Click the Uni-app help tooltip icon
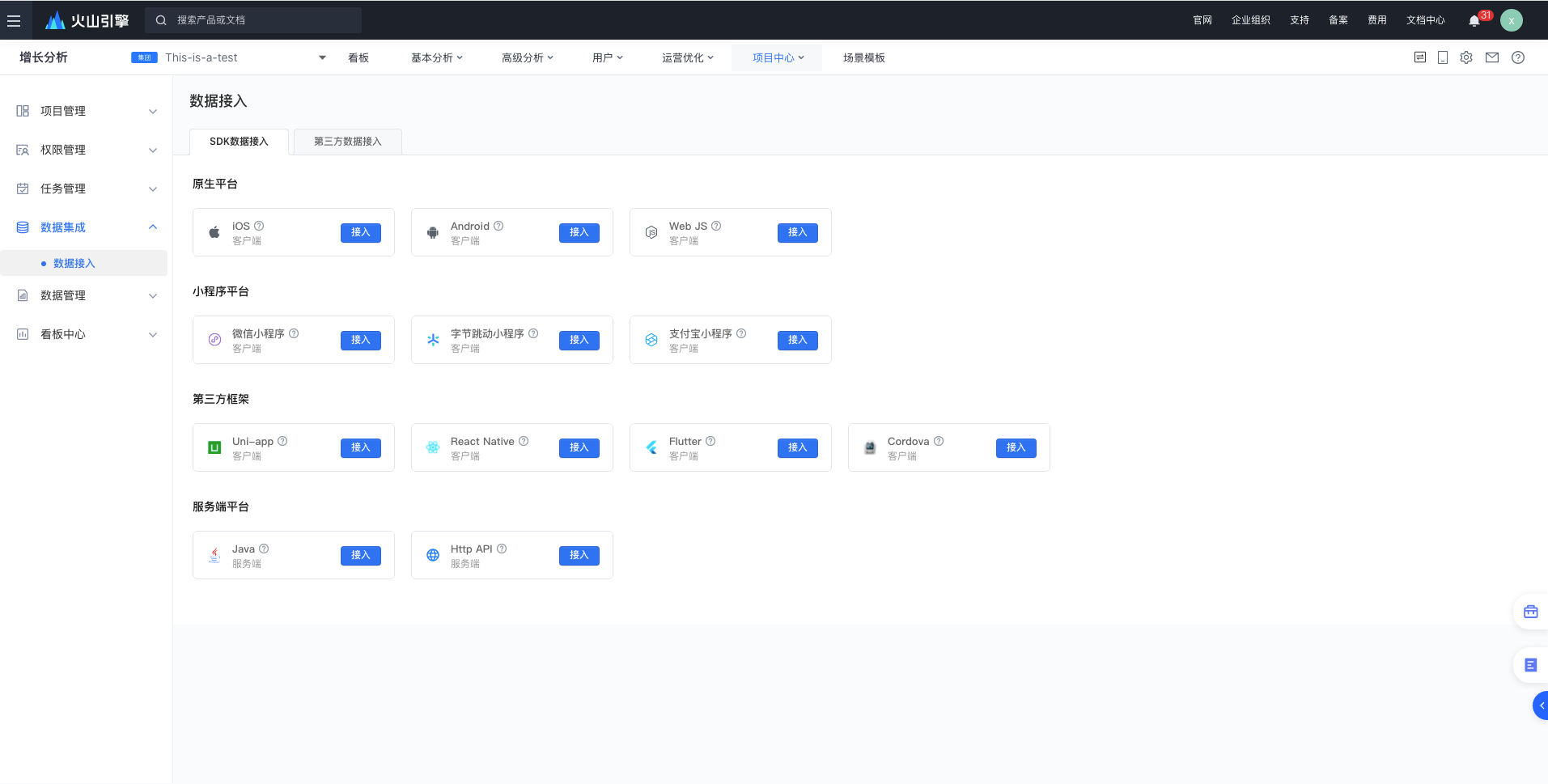 tap(282, 441)
